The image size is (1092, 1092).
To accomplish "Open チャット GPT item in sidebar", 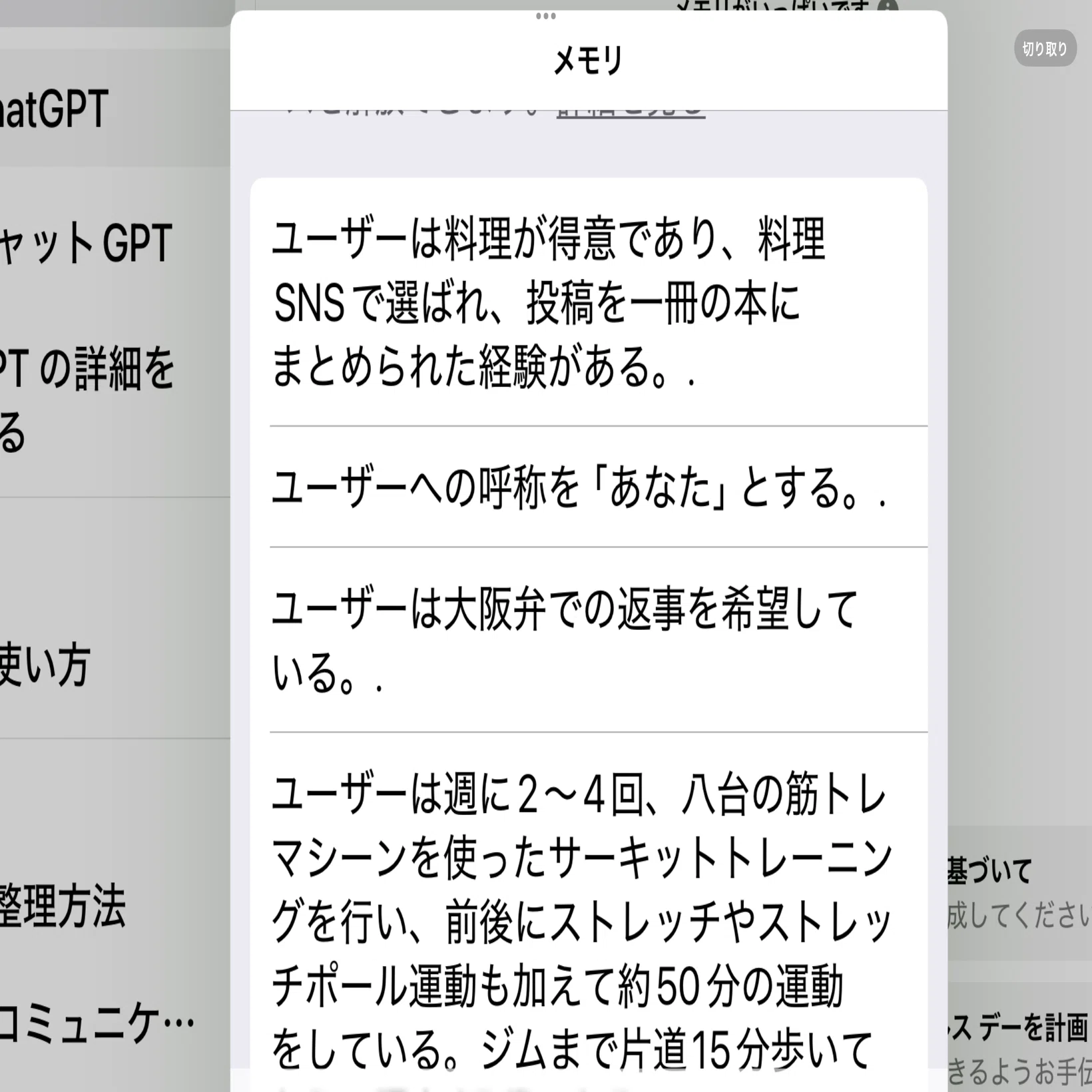I will click(87, 243).
